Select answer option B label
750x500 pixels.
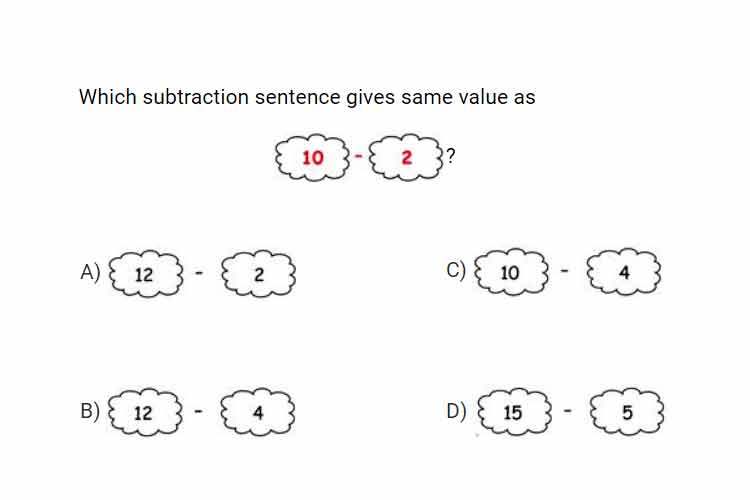(x=90, y=411)
